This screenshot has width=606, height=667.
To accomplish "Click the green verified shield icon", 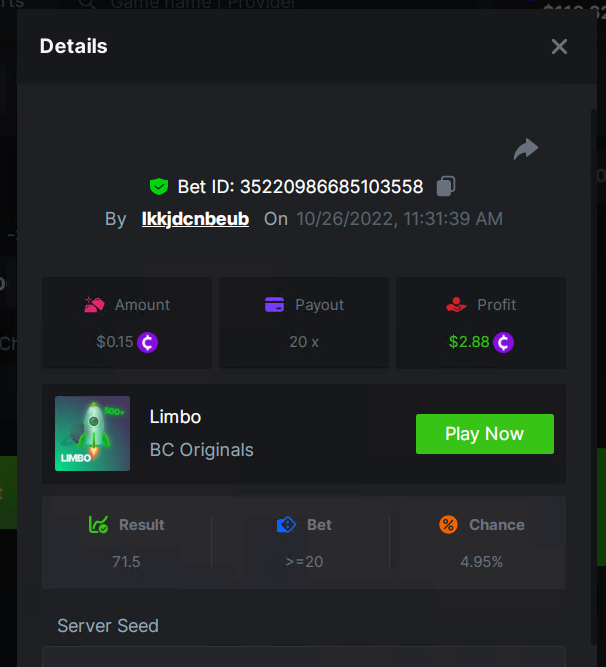I will [x=158, y=186].
